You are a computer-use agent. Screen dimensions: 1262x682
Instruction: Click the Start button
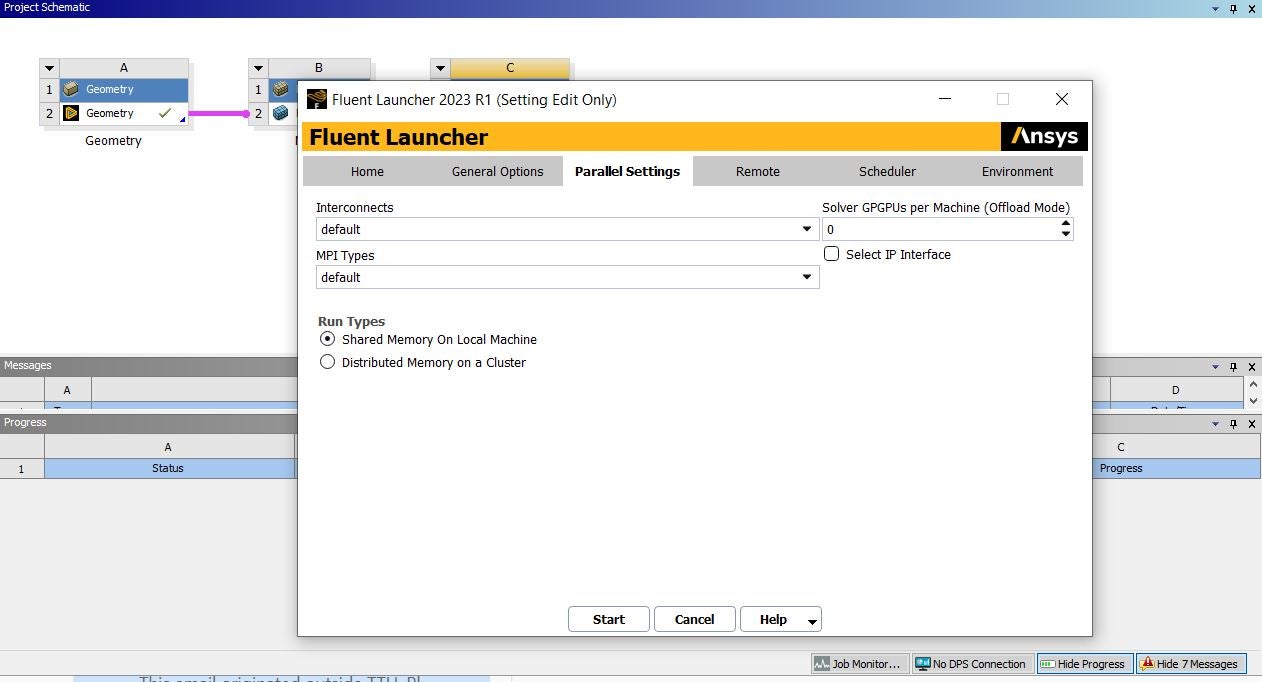[608, 619]
